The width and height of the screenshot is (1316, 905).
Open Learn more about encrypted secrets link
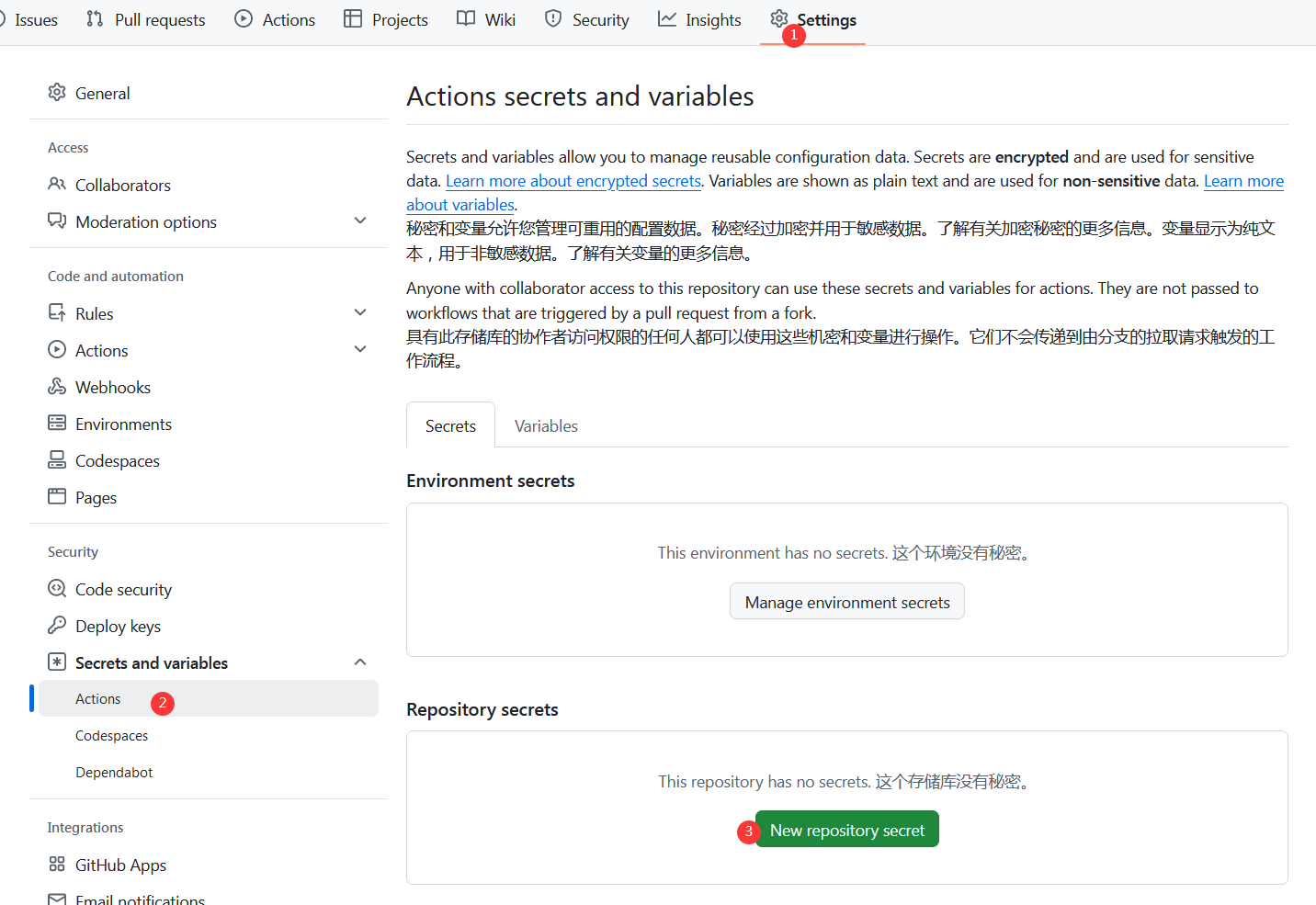click(573, 181)
